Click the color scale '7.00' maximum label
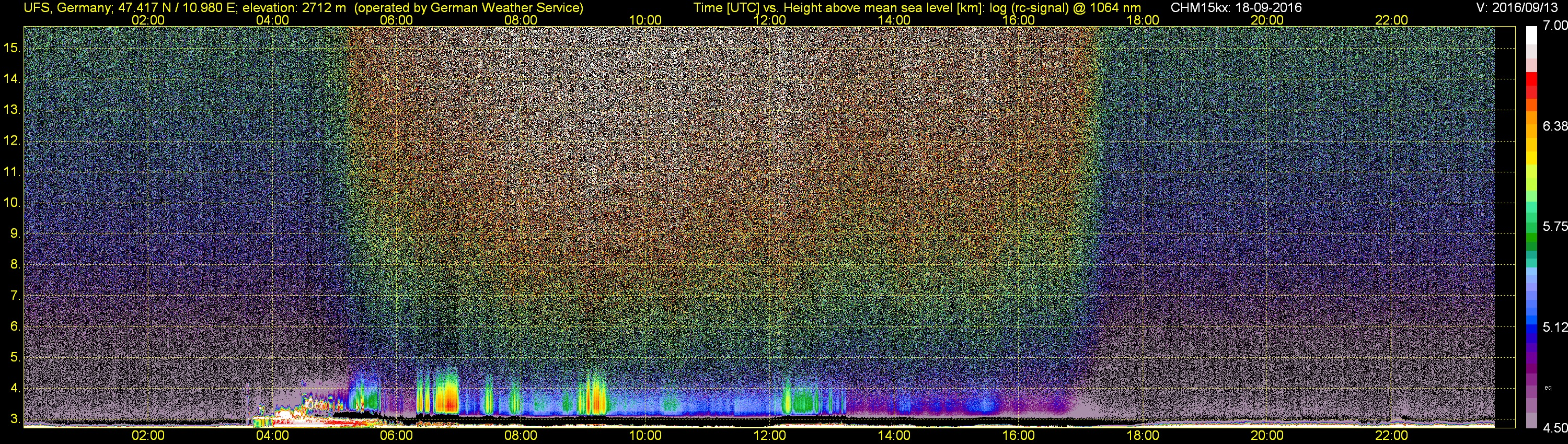This screenshot has width=1568, height=444. point(1554,26)
